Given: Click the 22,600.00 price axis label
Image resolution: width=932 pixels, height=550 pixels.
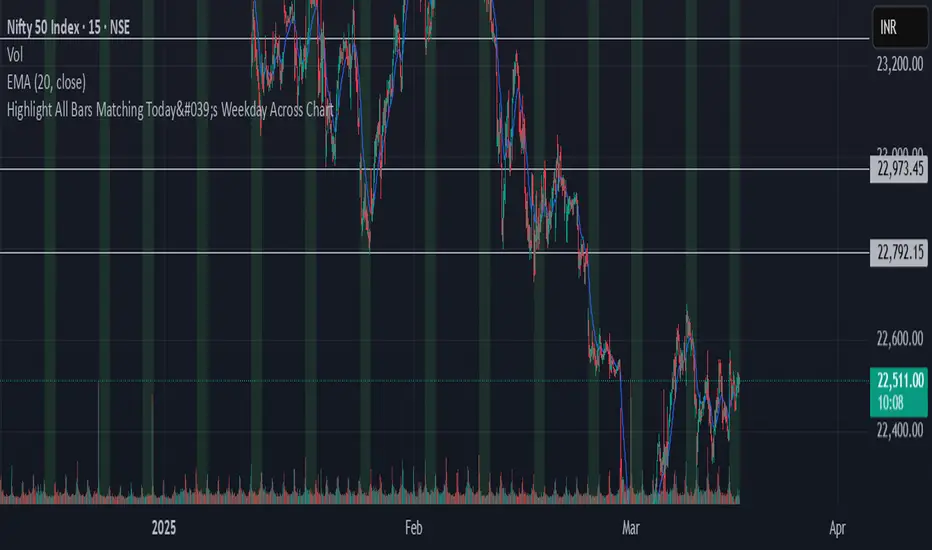Looking at the screenshot, I should [x=900, y=339].
